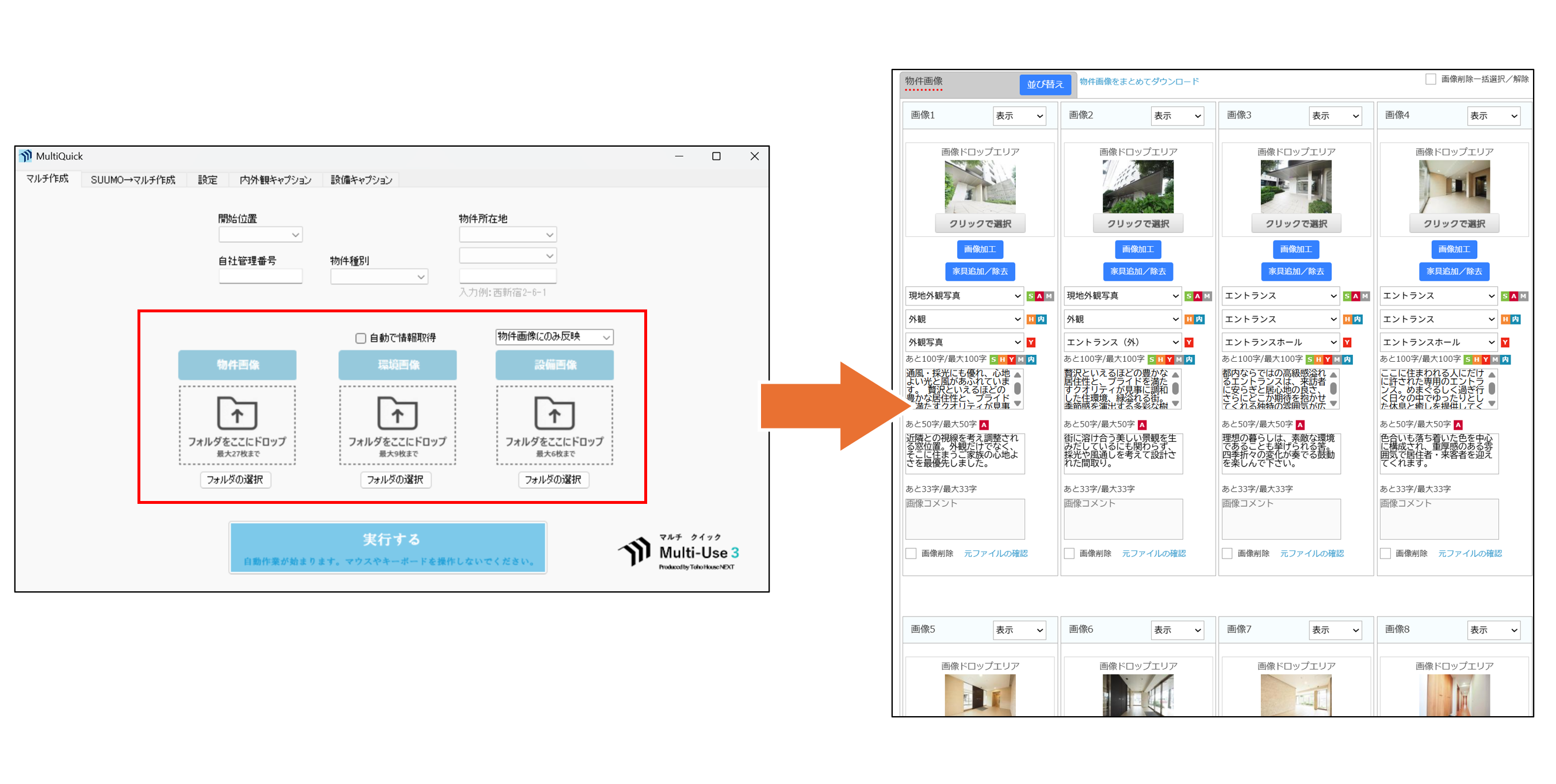This screenshot has height=784, width=1556.
Task: Click the folder upload icon under 物件画像
Action: pos(237,413)
